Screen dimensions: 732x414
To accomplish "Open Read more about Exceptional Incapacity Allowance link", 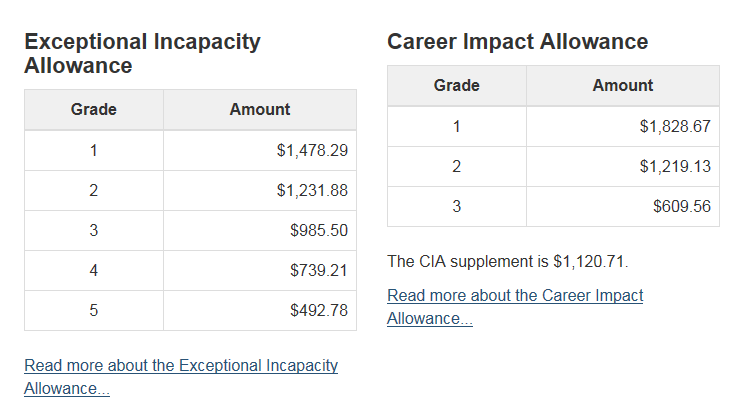I will pos(181,377).
